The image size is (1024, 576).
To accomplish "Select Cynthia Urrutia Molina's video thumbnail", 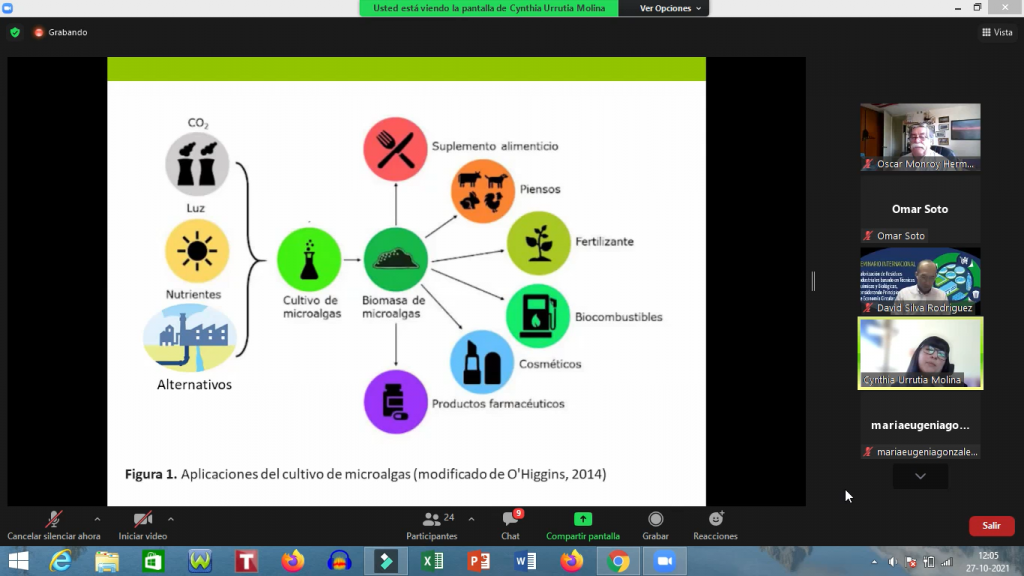I will [920, 352].
